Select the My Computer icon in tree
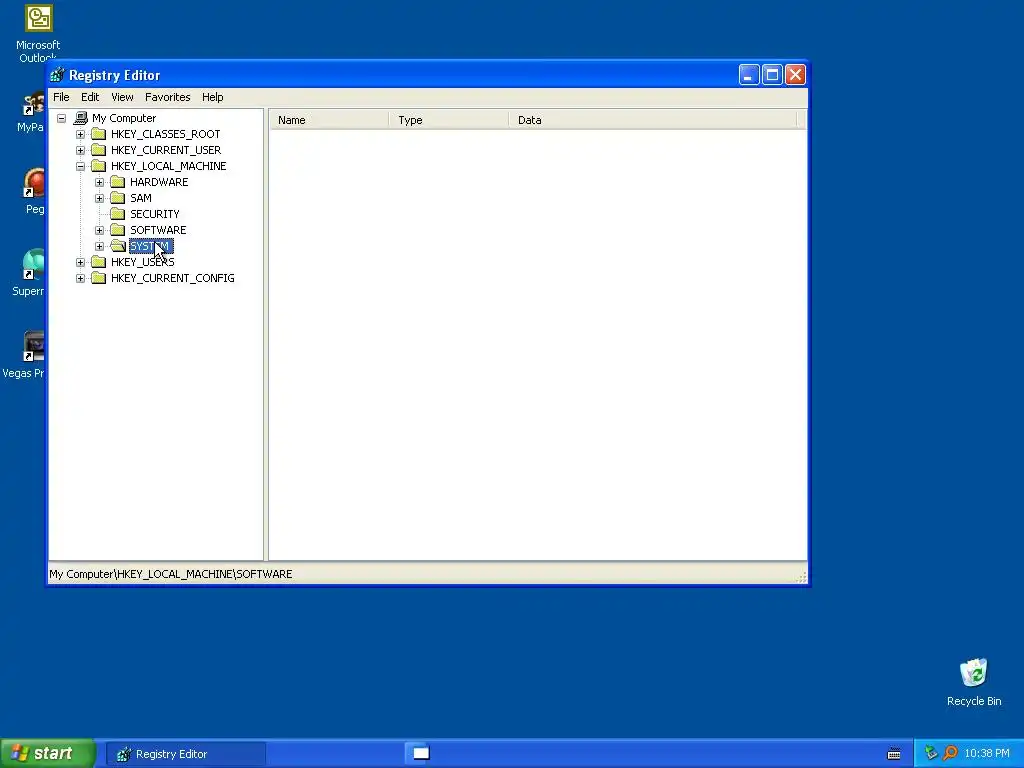The height and width of the screenshot is (768, 1024). 80,118
